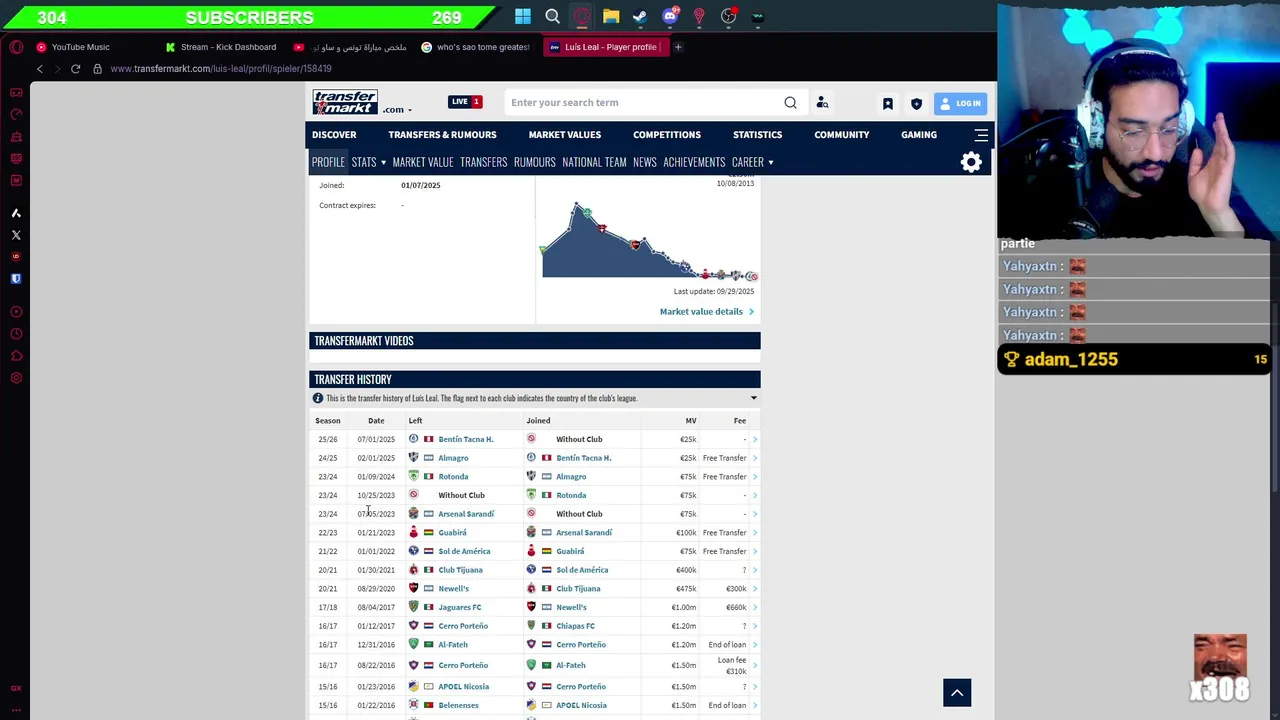Image resolution: width=1280 pixels, height=720 pixels.
Task: Open the Market Values menu
Action: click(x=565, y=134)
